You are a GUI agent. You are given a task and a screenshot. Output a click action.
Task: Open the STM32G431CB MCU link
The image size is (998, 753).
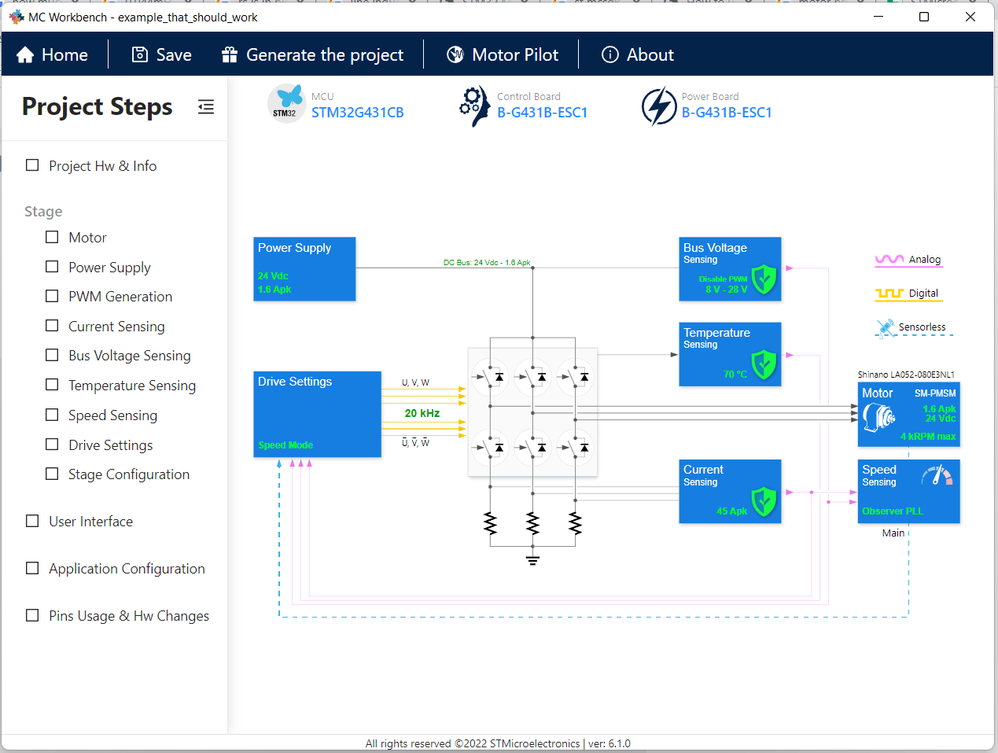click(x=357, y=113)
